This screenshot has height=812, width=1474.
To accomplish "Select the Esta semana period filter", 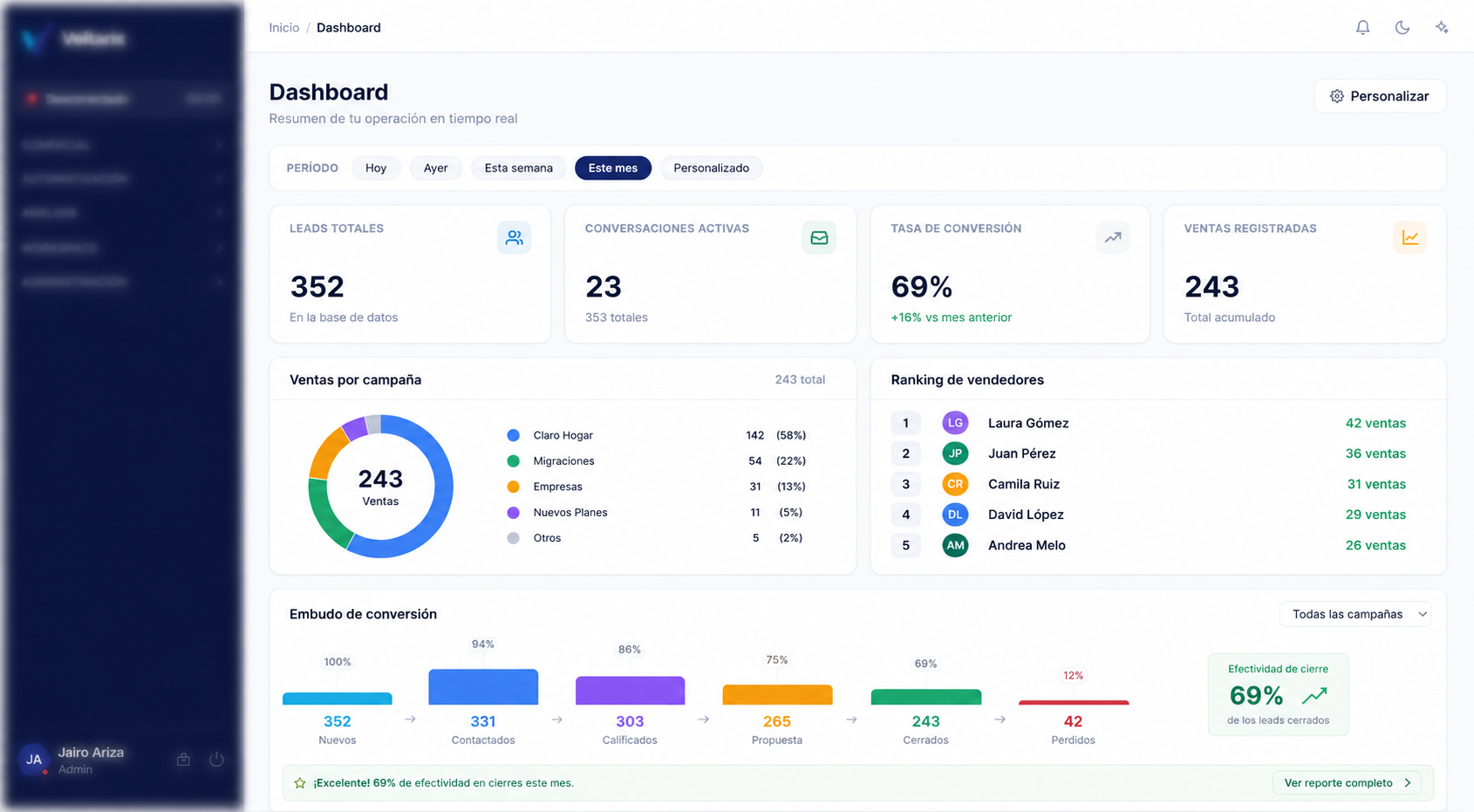I will coord(519,168).
